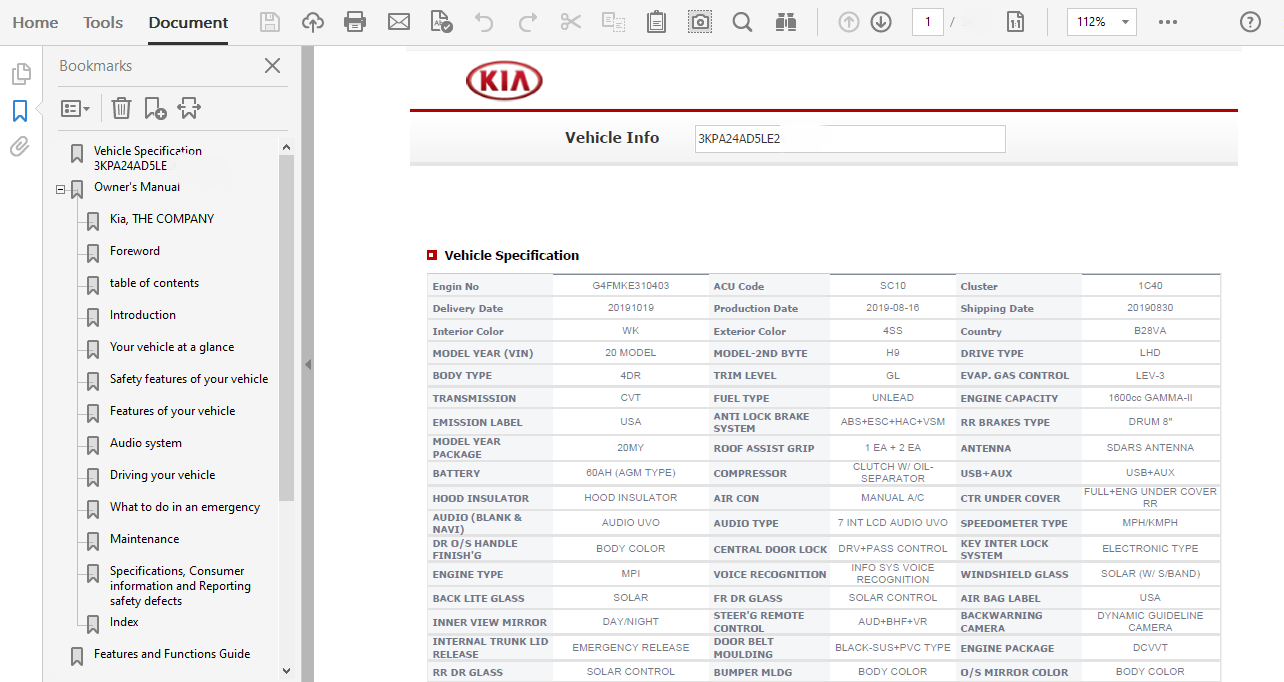The height and width of the screenshot is (682, 1284).
Task: Click the Email envelope icon
Action: 399,22
